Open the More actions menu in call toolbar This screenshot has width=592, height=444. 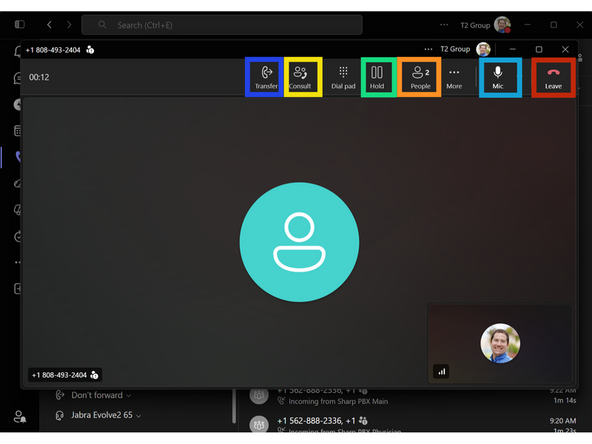point(454,77)
